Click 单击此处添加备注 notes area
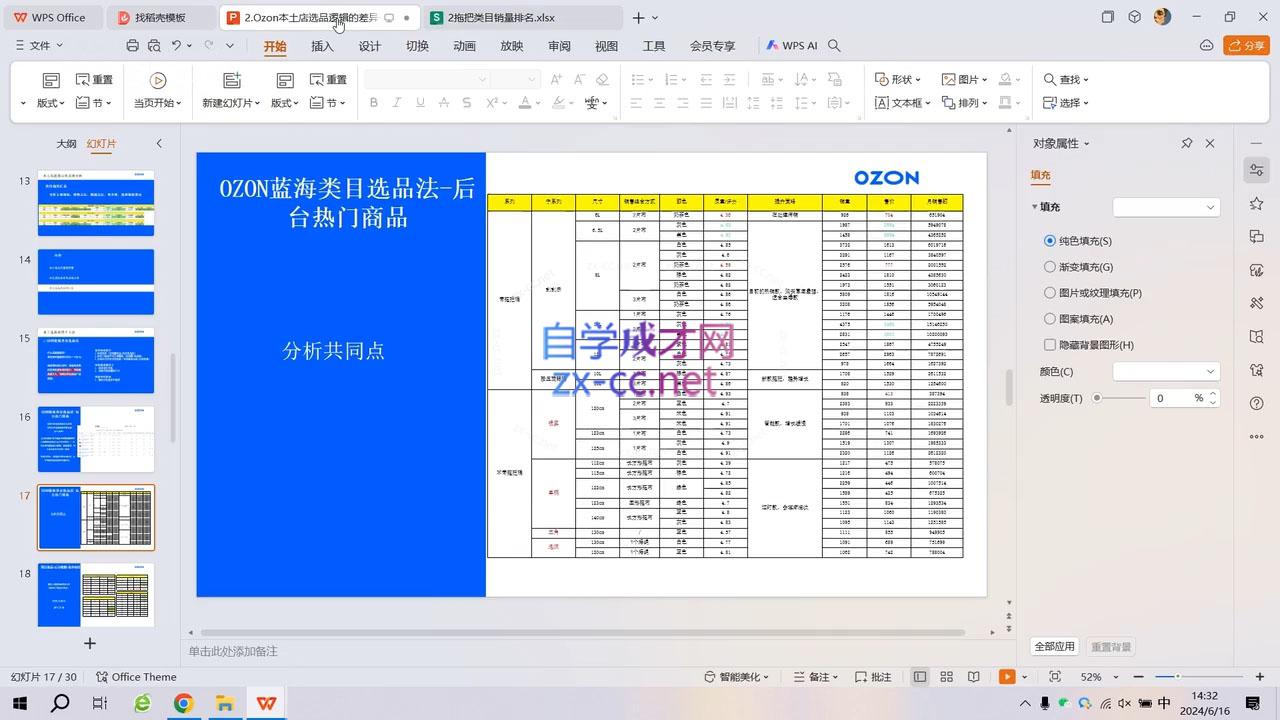 (x=233, y=651)
